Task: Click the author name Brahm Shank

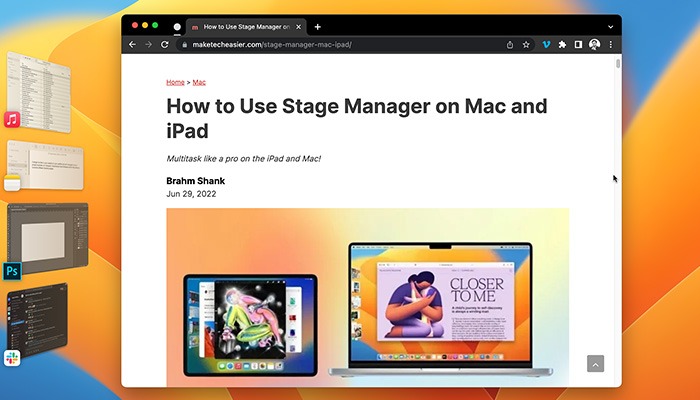Action: pos(196,181)
